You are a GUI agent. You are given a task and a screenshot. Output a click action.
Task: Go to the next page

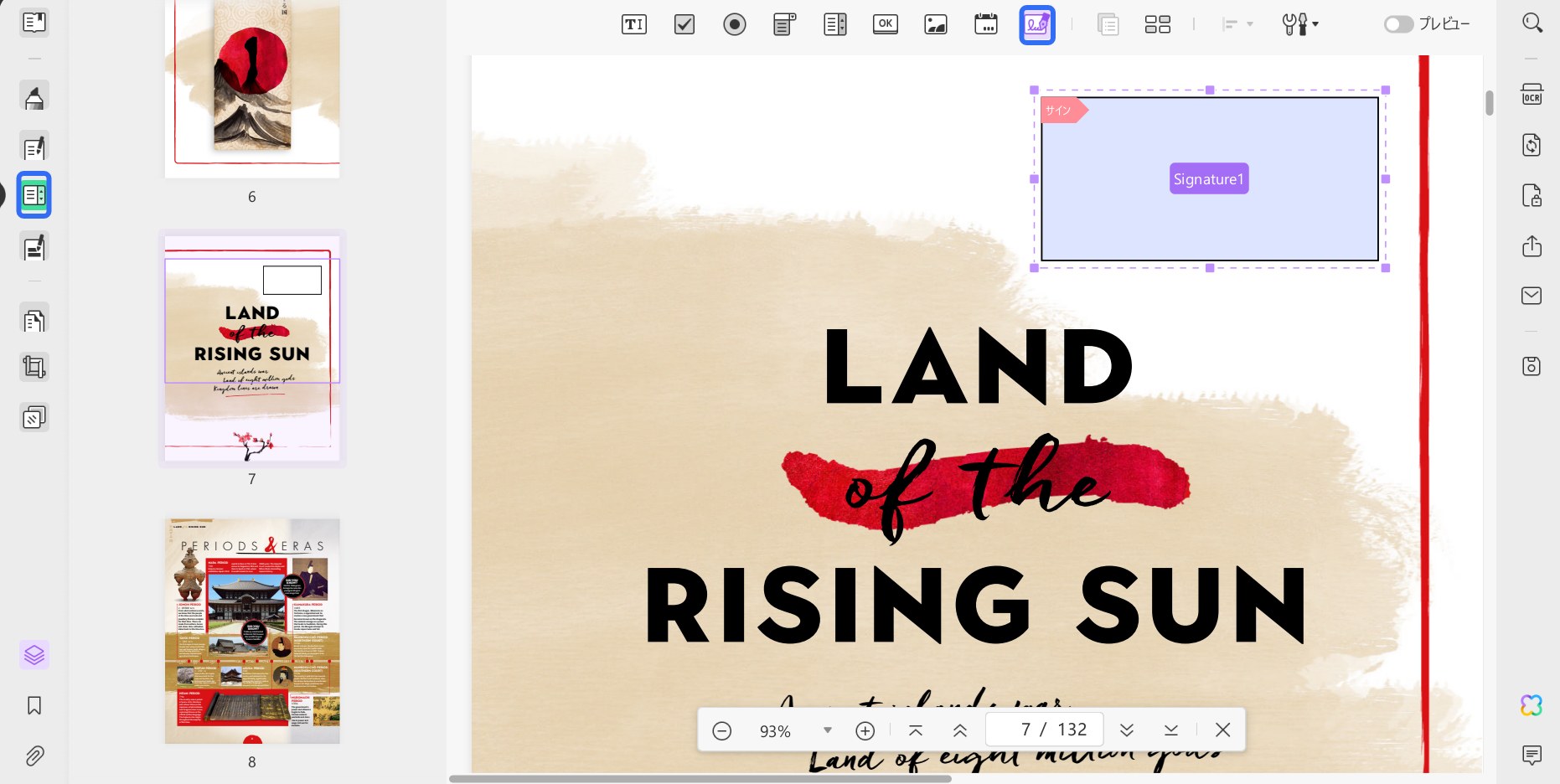coord(1127,730)
